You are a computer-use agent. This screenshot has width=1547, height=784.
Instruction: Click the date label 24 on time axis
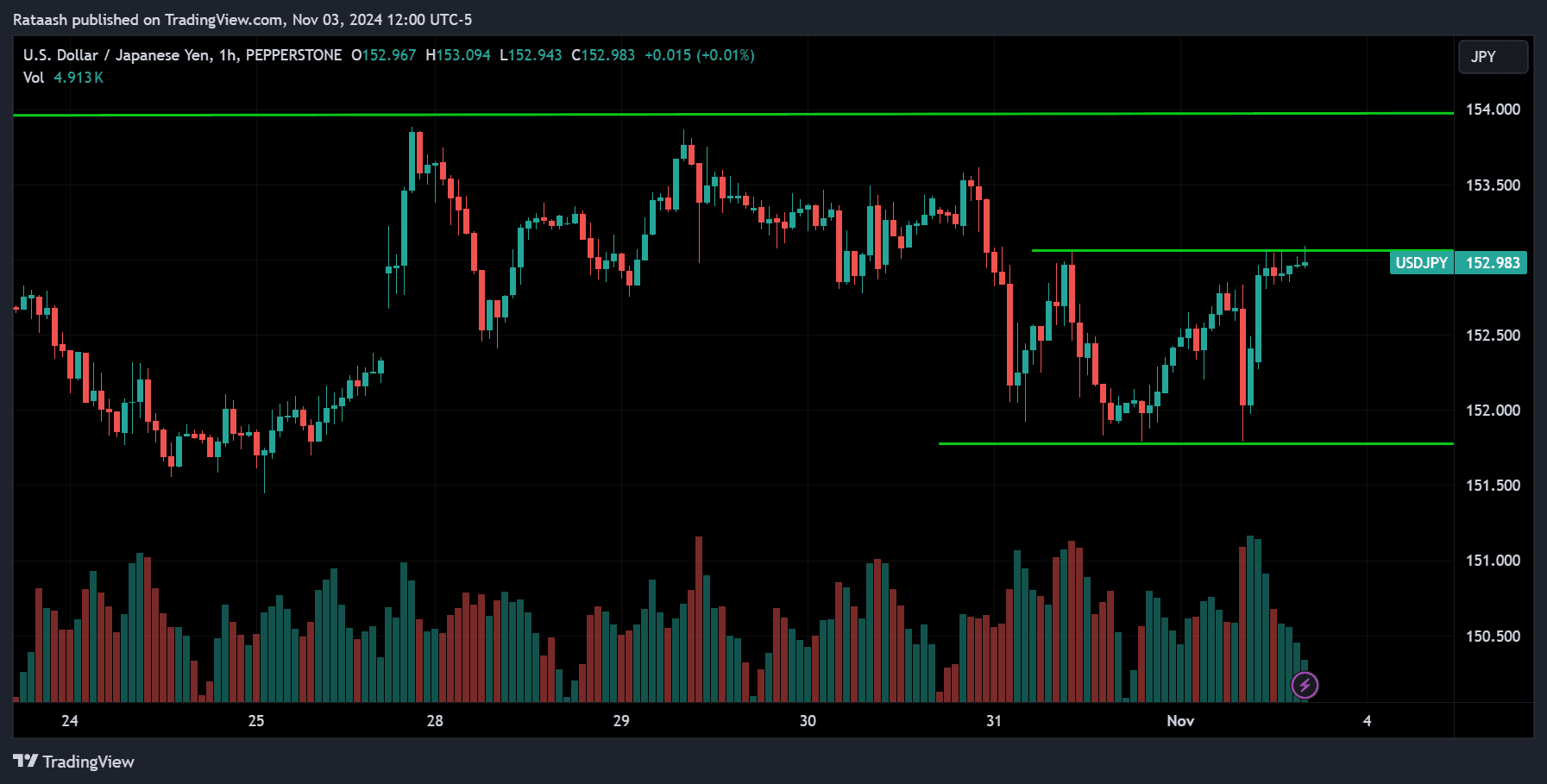point(70,721)
